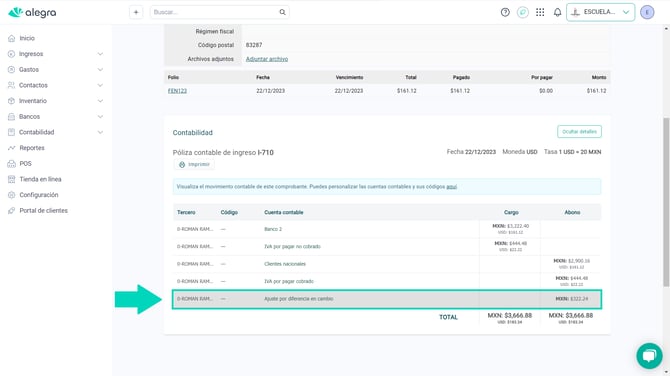
Task: Click the Bancos sidebar icon
Action: tap(12, 117)
